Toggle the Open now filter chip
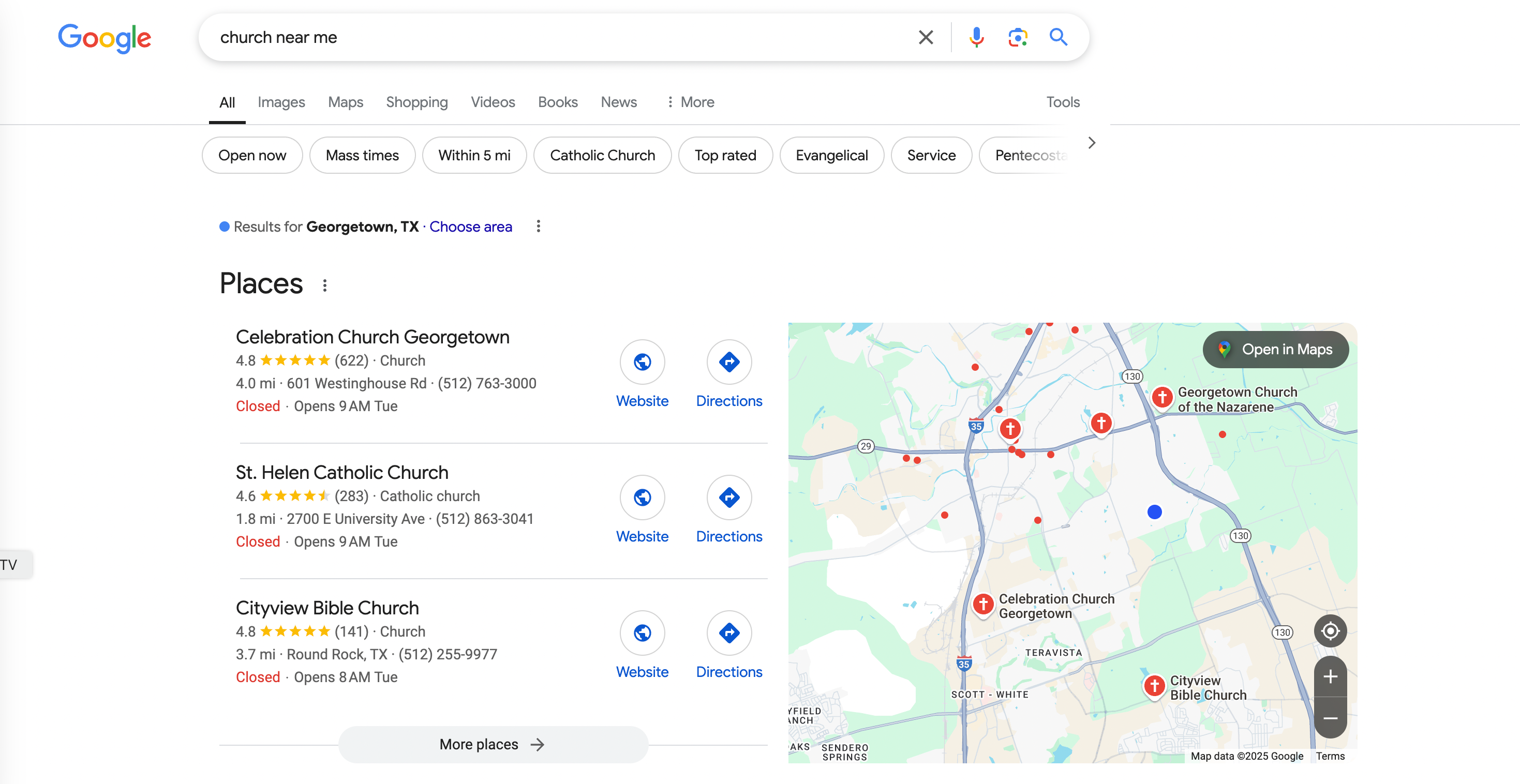Viewport: 1520px width, 784px height. [252, 155]
